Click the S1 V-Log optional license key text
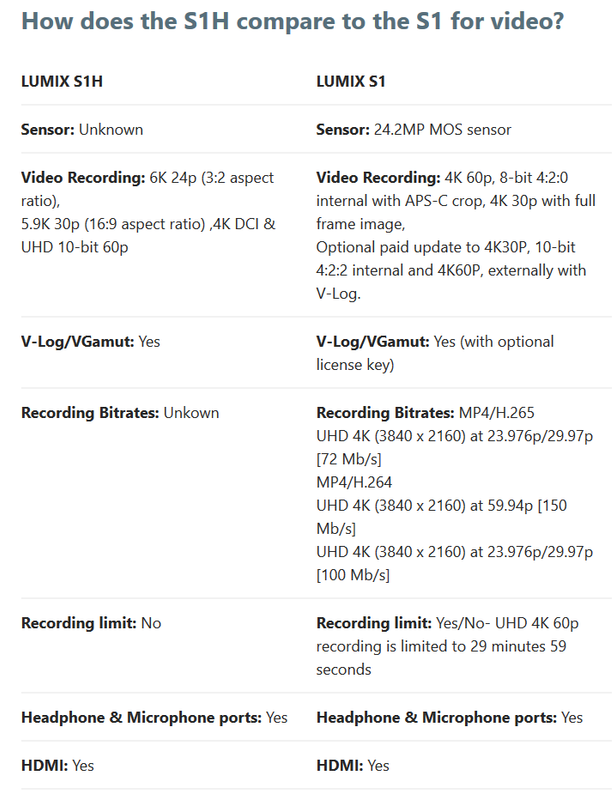 [x=435, y=353]
